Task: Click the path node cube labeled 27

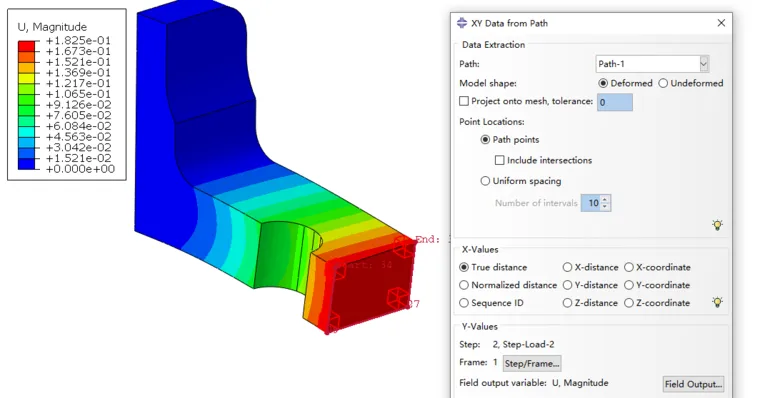Action: click(x=398, y=298)
